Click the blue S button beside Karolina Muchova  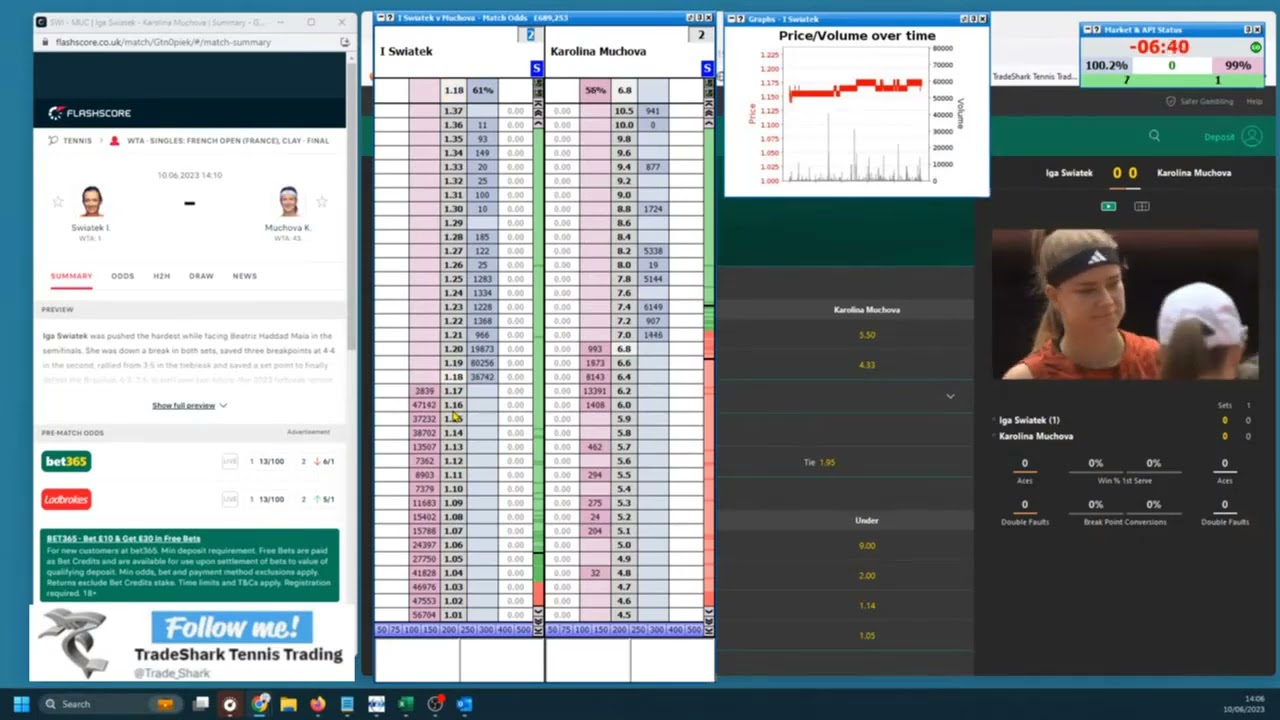tap(707, 68)
